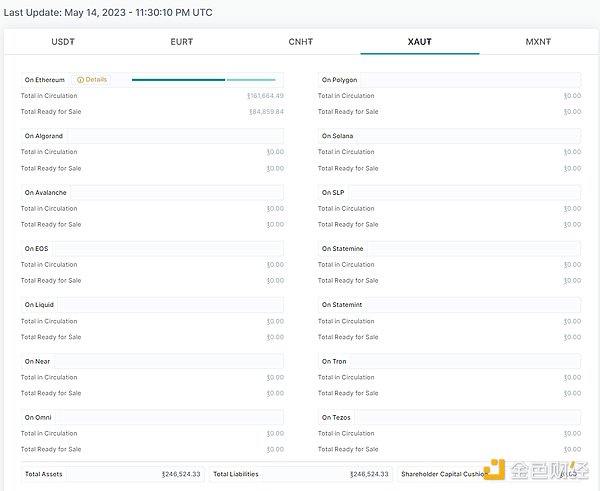
Task: Switch to the MXNT tab
Action: click(538, 42)
